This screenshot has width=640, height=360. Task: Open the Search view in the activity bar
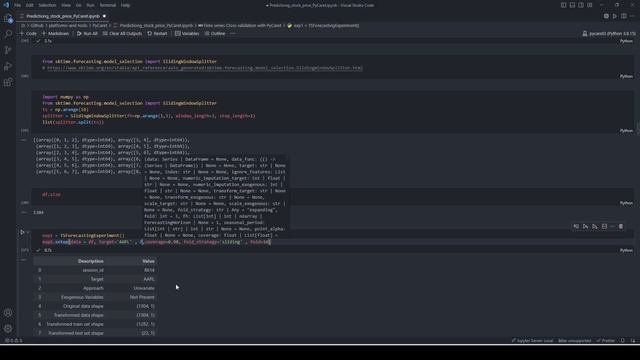[x=8, y=34]
